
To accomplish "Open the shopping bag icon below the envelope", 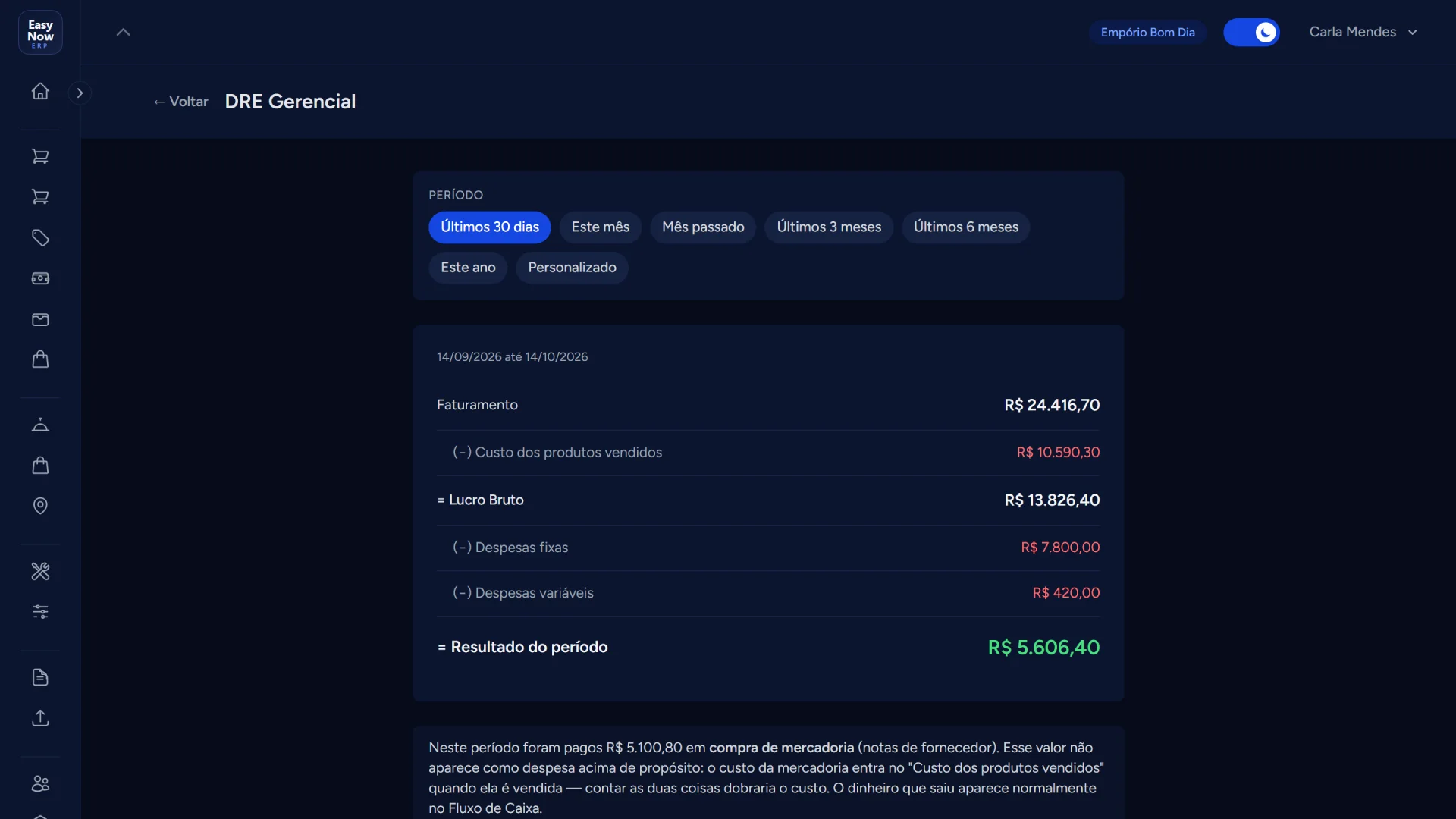I will coord(40,359).
